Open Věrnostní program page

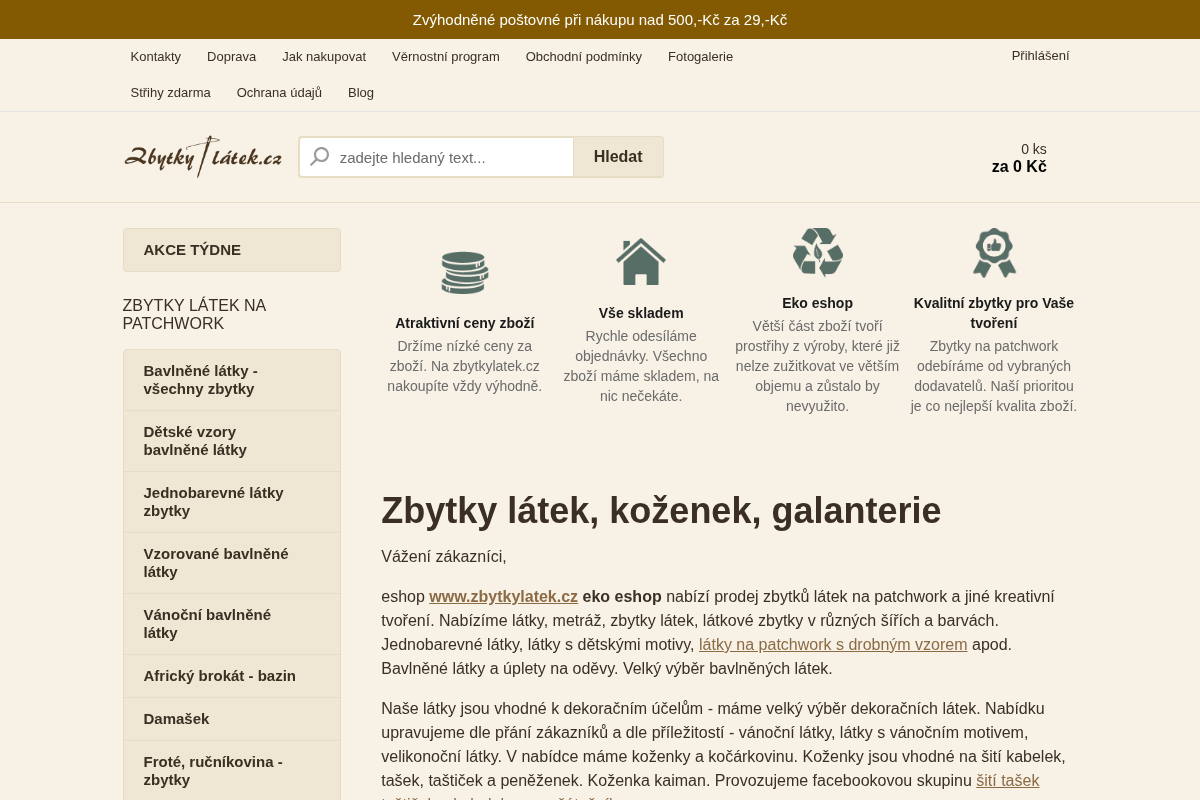pos(446,57)
